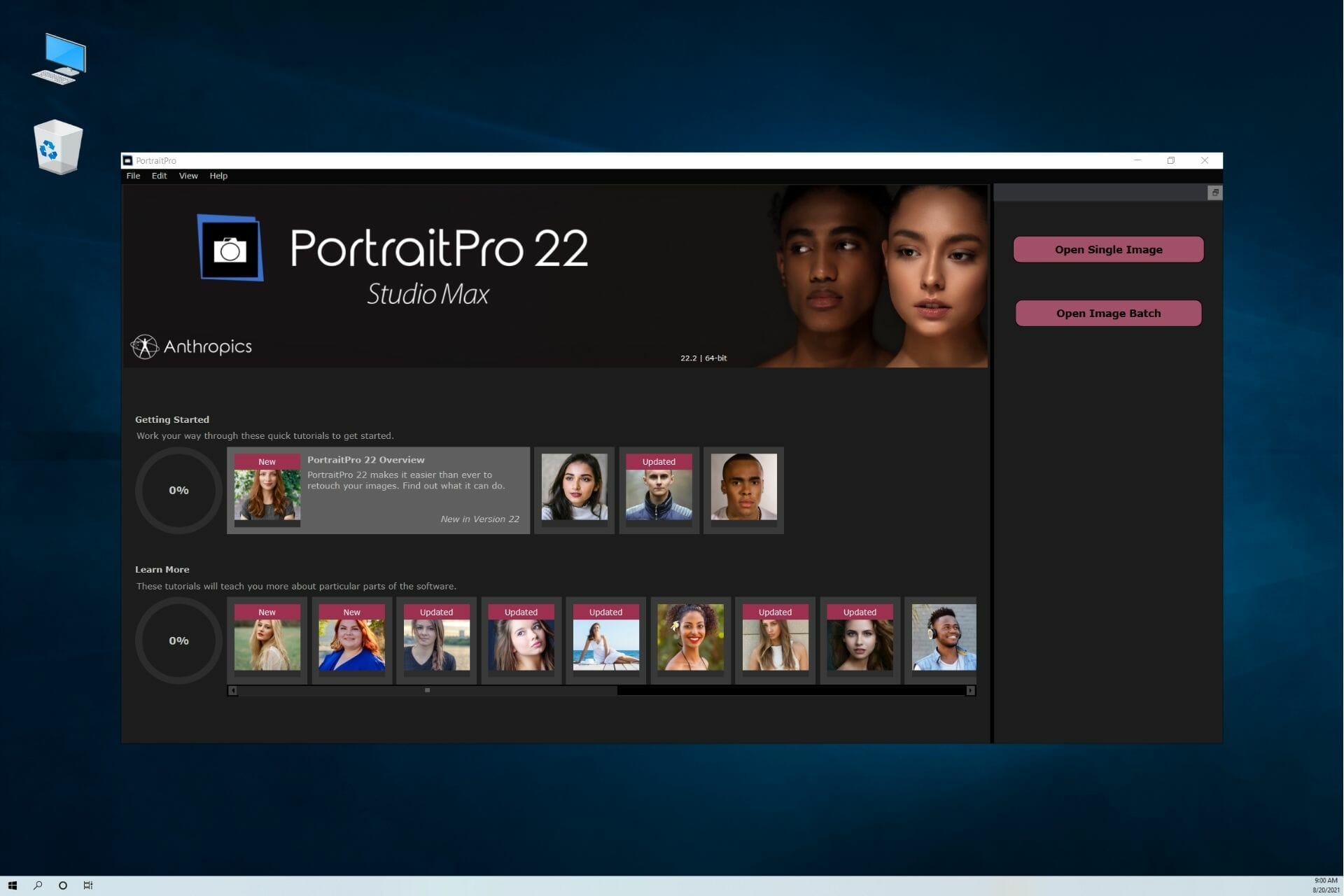The image size is (1344, 896).
Task: Select the dark-haired woman tutorial in Getting Started
Action: point(574,491)
